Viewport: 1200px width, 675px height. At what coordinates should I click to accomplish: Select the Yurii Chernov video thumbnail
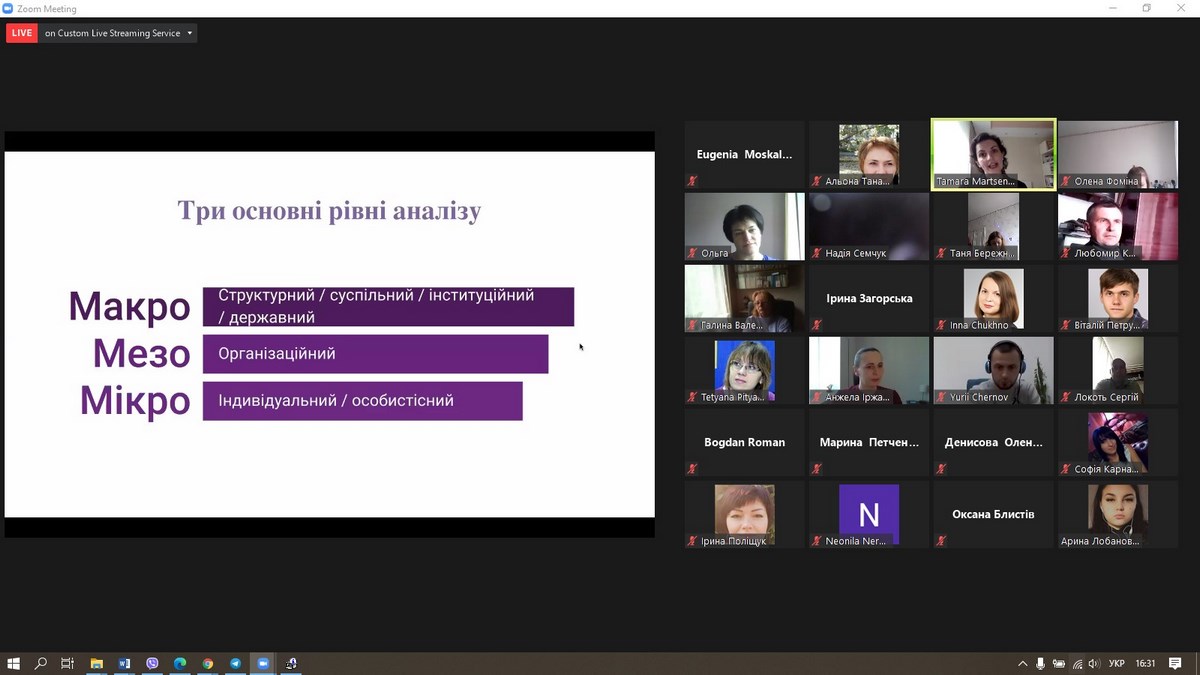[993, 369]
